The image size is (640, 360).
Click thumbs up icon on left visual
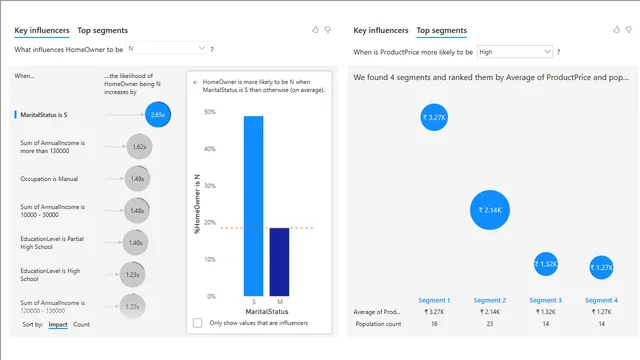point(315,29)
